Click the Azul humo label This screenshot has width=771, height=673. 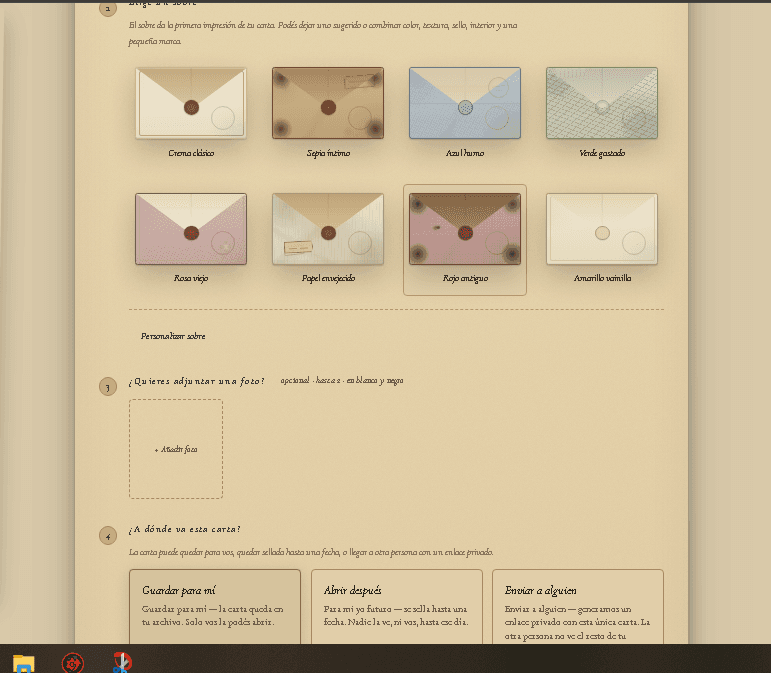point(465,153)
